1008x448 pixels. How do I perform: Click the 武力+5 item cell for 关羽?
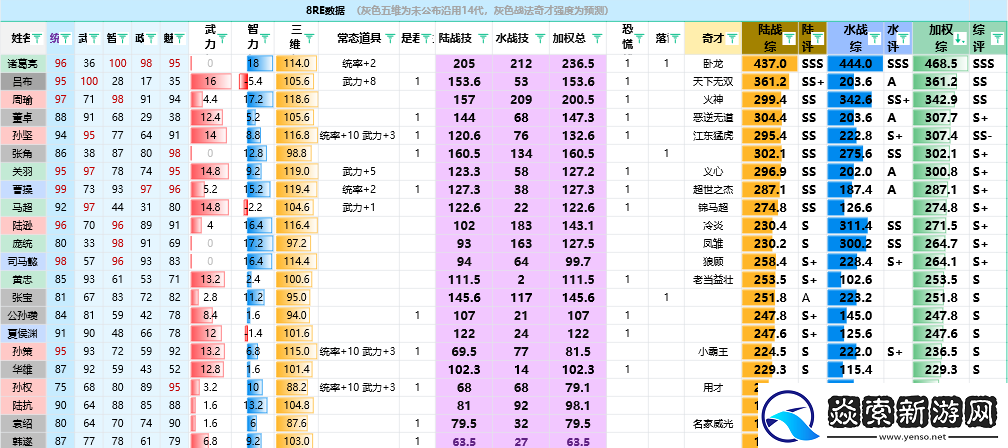358,172
